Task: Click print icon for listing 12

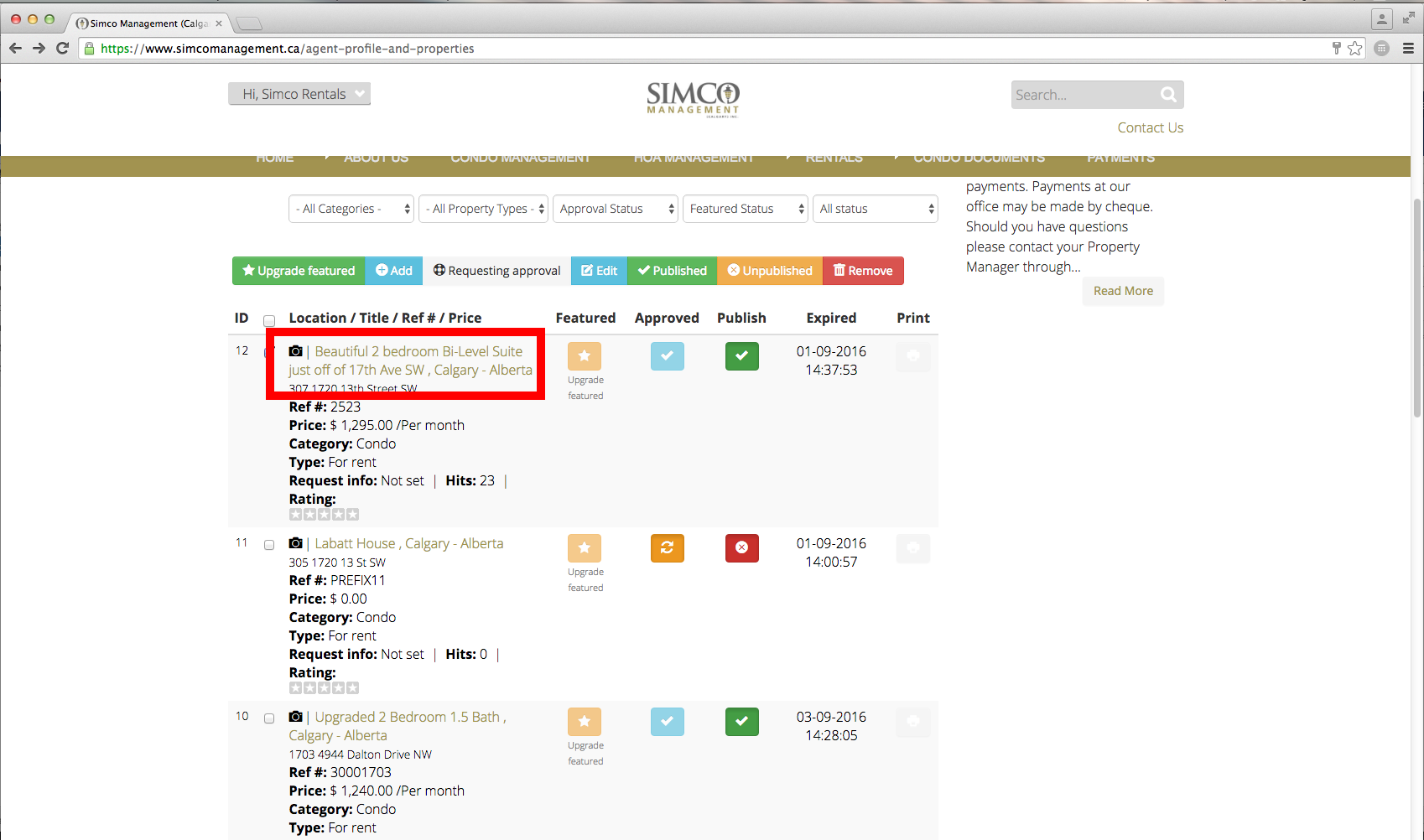Action: point(913,356)
